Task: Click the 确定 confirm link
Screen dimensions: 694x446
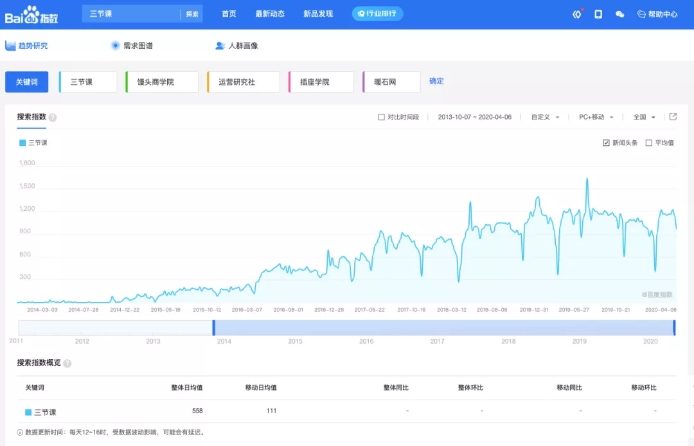Action: tap(436, 81)
